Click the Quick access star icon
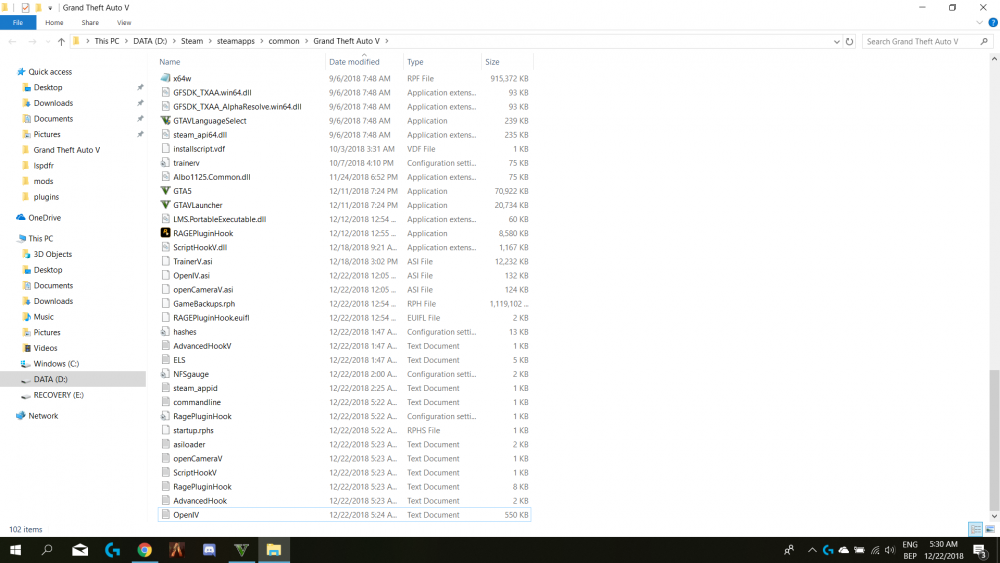1000x563 pixels. [x=21, y=71]
